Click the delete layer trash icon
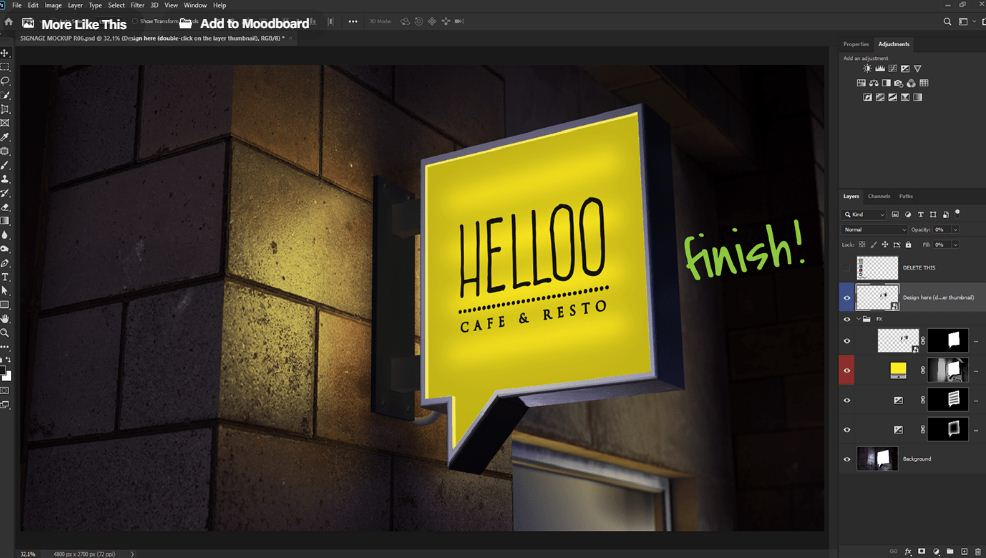This screenshot has height=558, width=986. pos(977,552)
